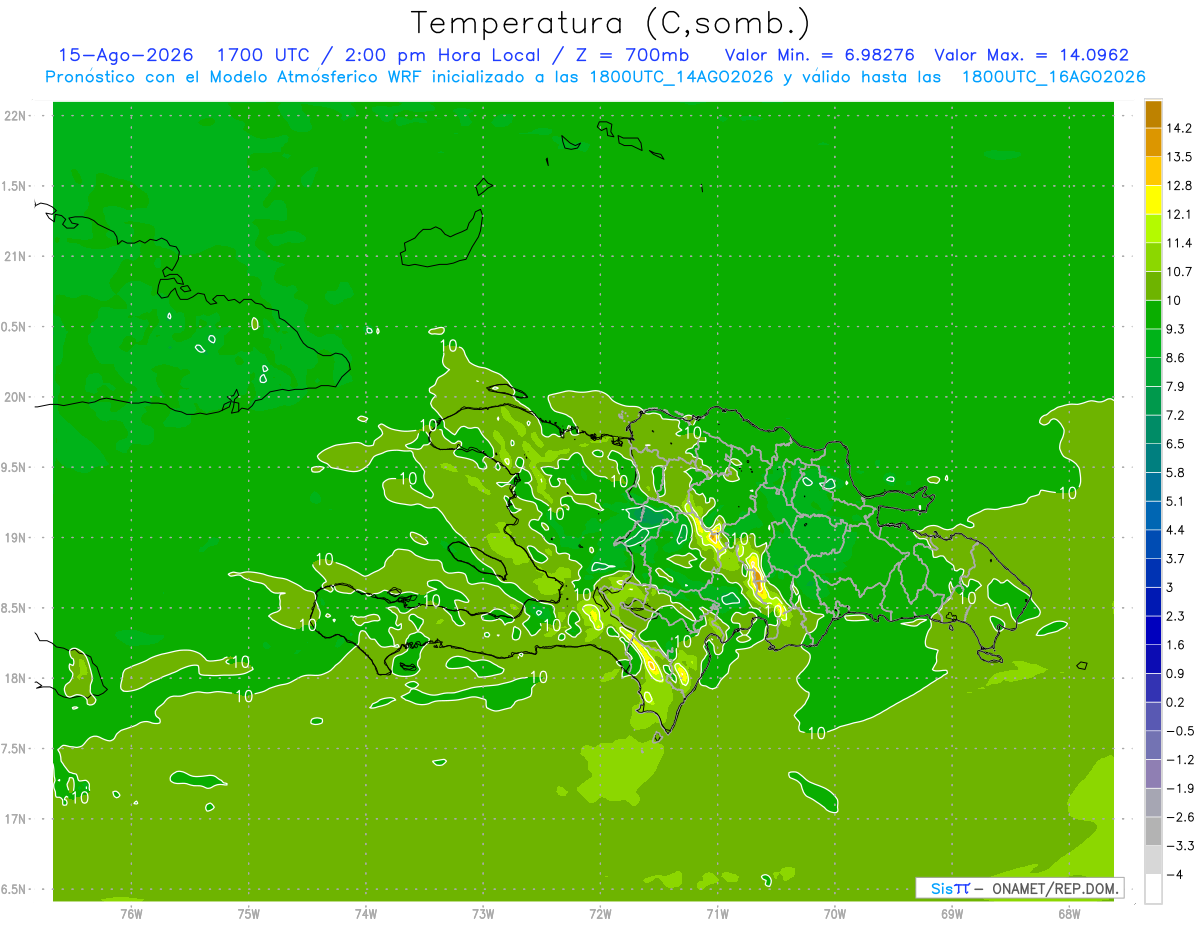This screenshot has height=927, width=1200.
Task: Click the 18N latitude axis label
Action: (x=17, y=679)
